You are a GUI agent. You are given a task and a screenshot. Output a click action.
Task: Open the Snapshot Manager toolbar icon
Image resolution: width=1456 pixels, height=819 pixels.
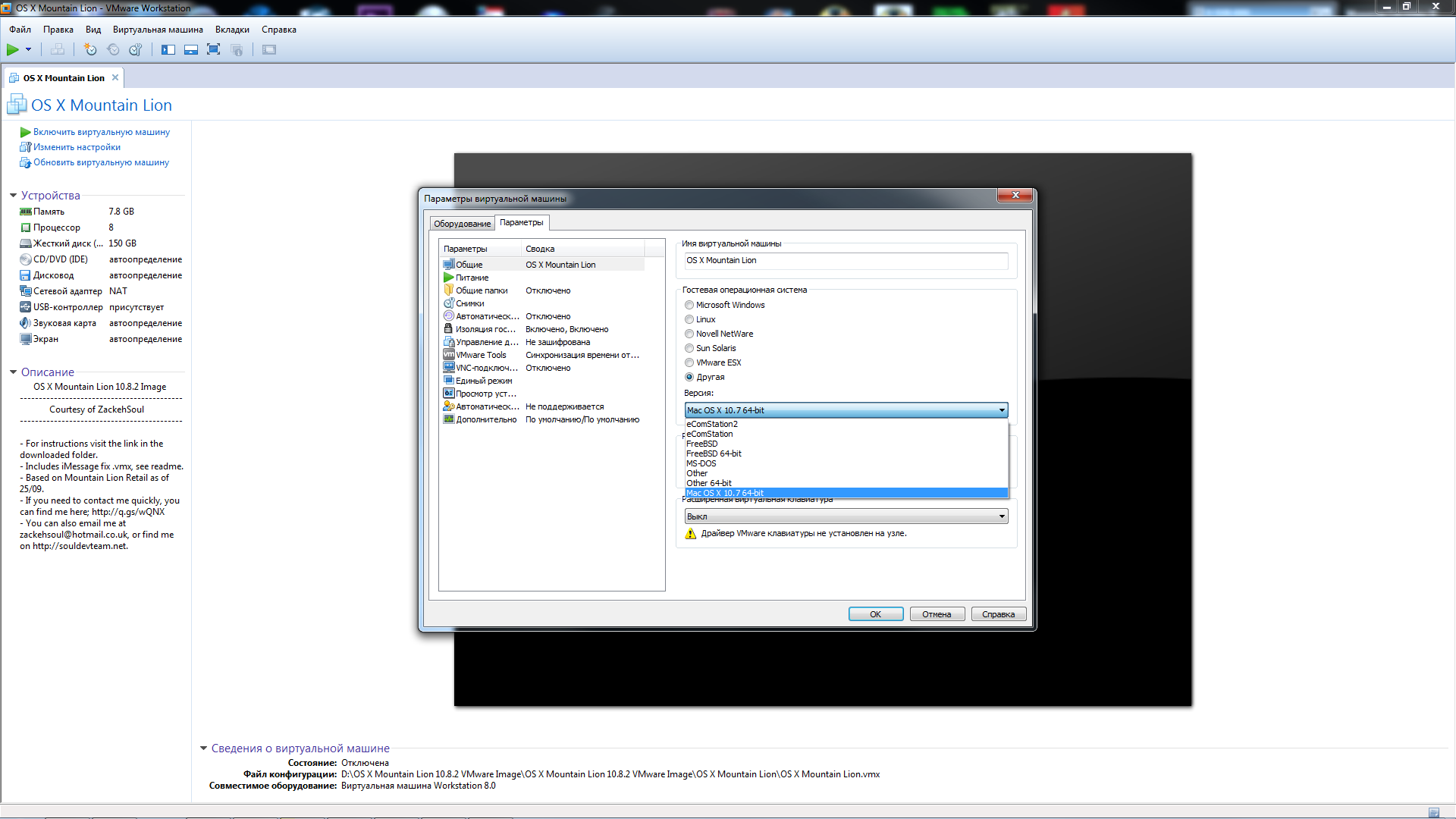click(136, 50)
